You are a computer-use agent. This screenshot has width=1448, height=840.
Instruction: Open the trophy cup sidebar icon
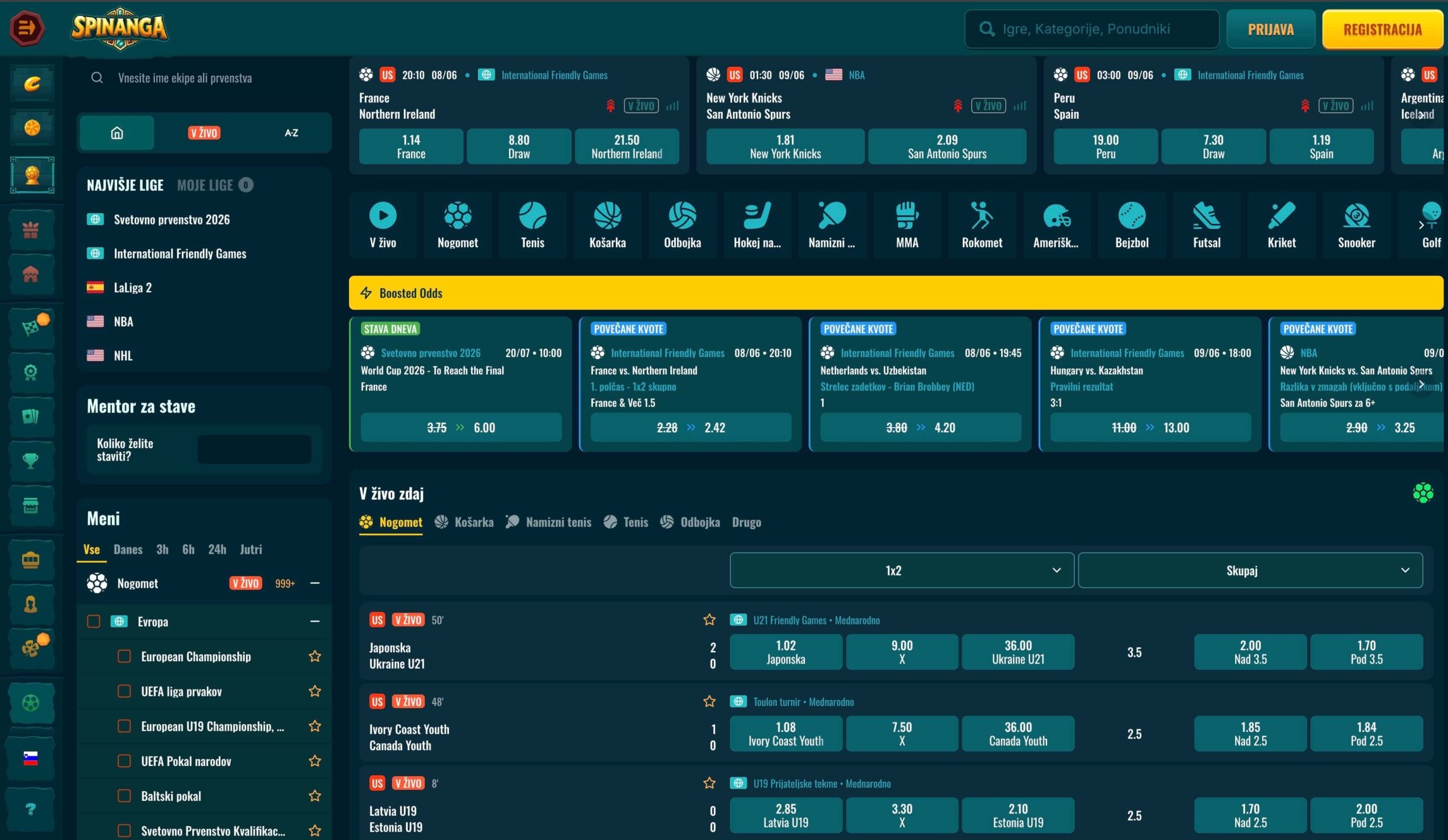[31, 461]
